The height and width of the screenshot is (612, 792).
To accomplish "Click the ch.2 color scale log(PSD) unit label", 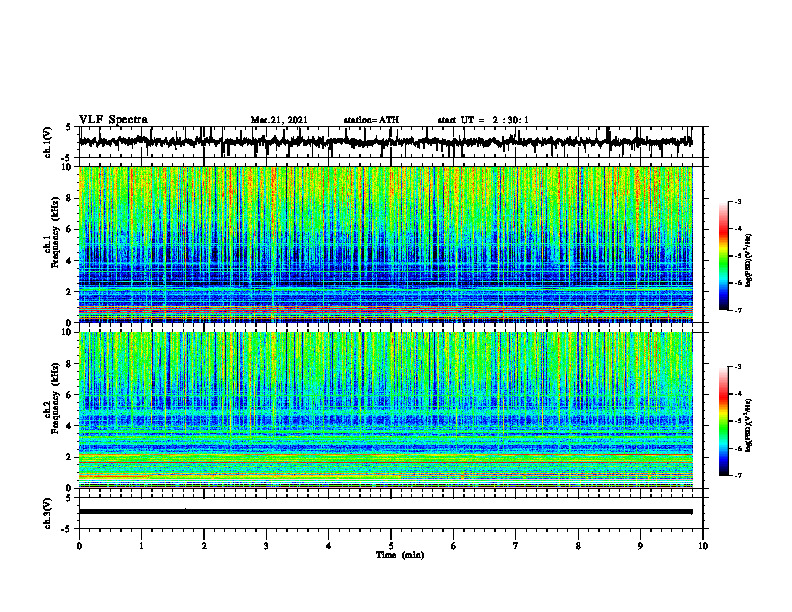I will tap(749, 426).
